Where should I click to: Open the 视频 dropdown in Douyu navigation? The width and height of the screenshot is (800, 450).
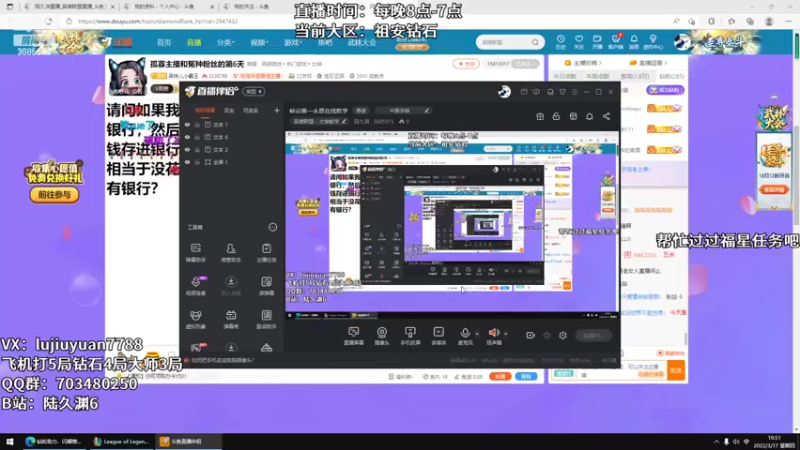coord(259,42)
